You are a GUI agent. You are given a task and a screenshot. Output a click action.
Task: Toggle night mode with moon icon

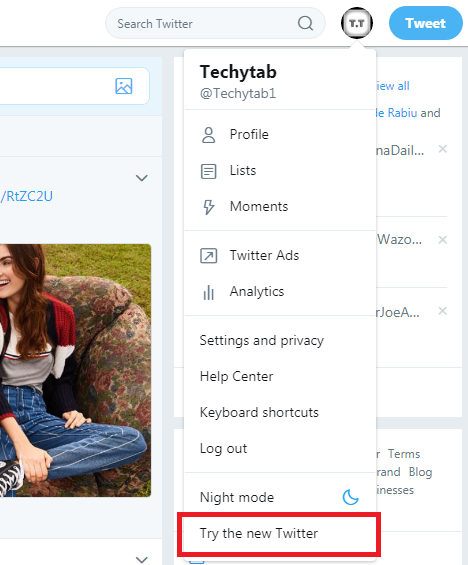(351, 497)
